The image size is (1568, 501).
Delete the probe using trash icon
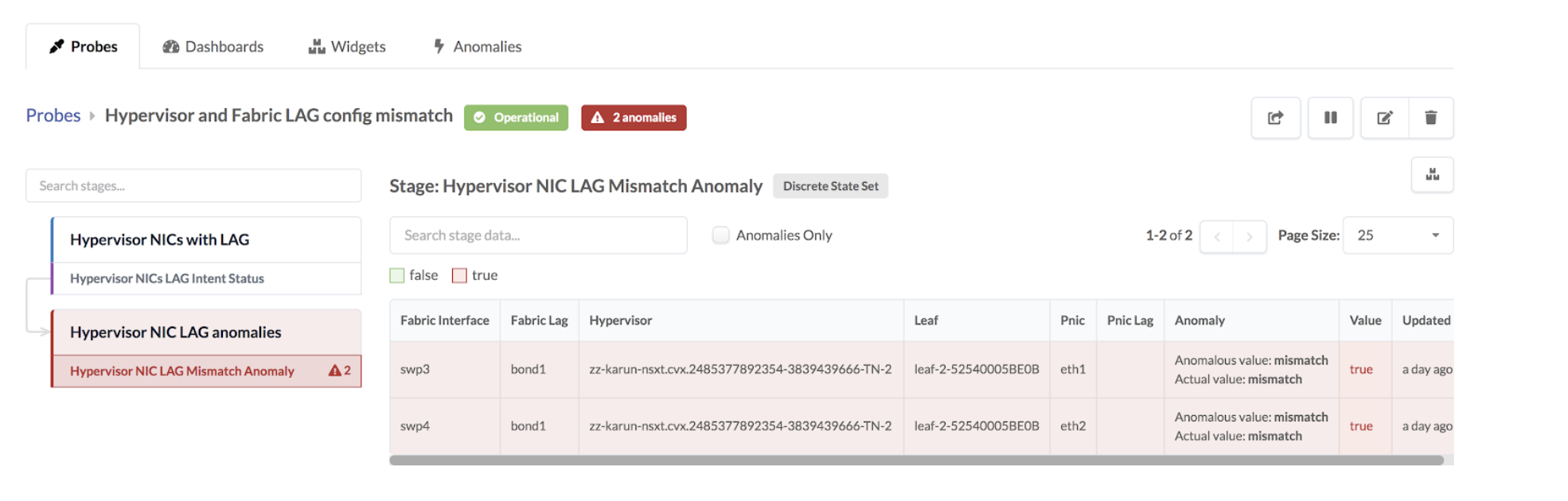pos(1430,118)
